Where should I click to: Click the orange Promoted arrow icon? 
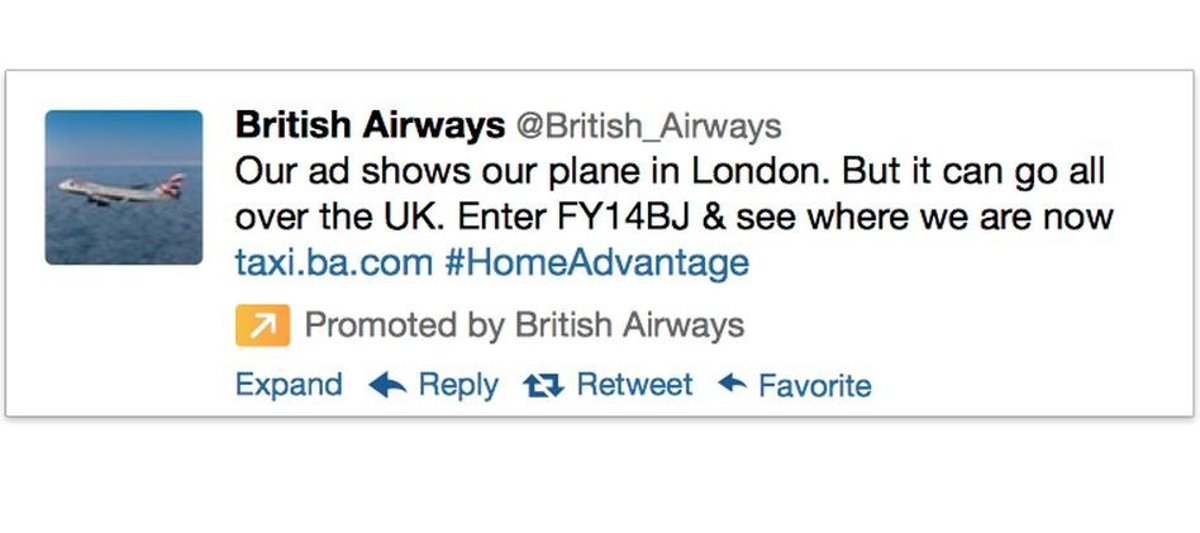[262, 326]
